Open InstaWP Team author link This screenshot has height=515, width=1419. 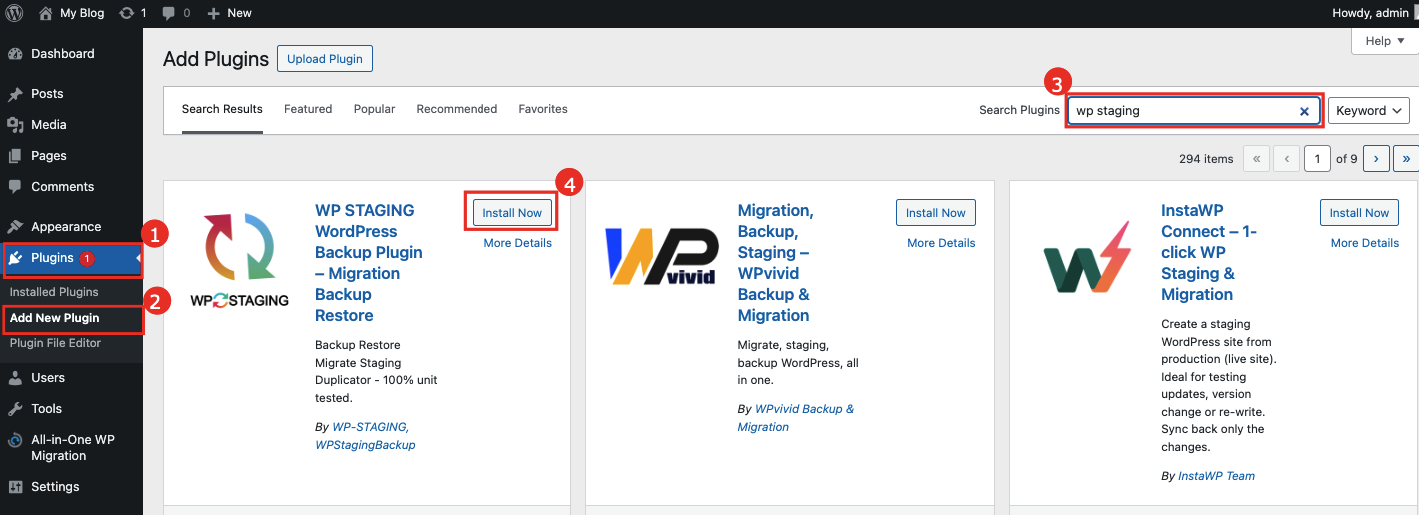1216,476
